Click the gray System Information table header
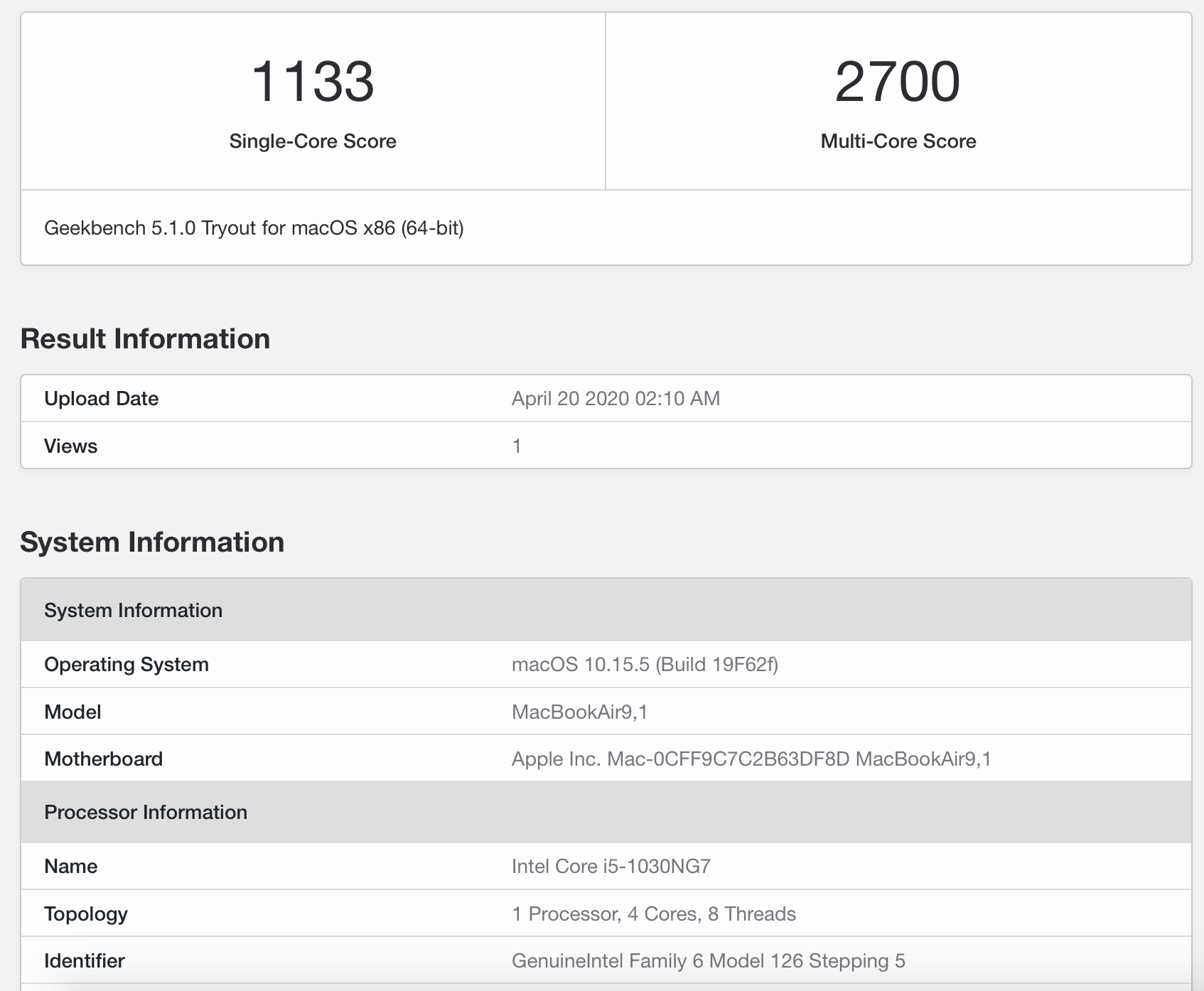Viewport: 1204px width, 991px height. pos(133,611)
